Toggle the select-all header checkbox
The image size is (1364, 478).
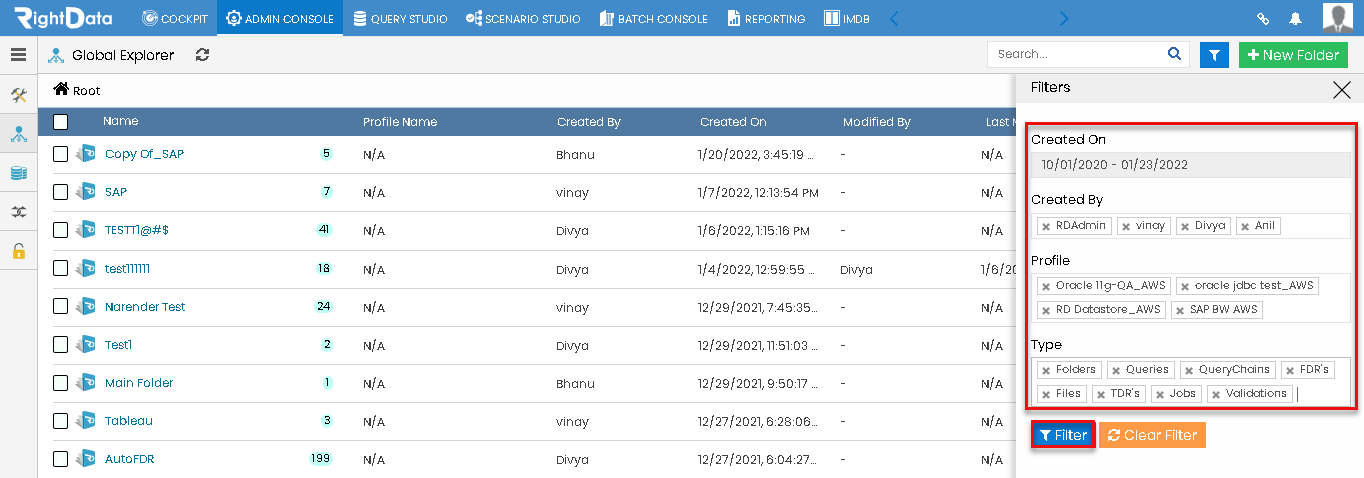pos(61,121)
